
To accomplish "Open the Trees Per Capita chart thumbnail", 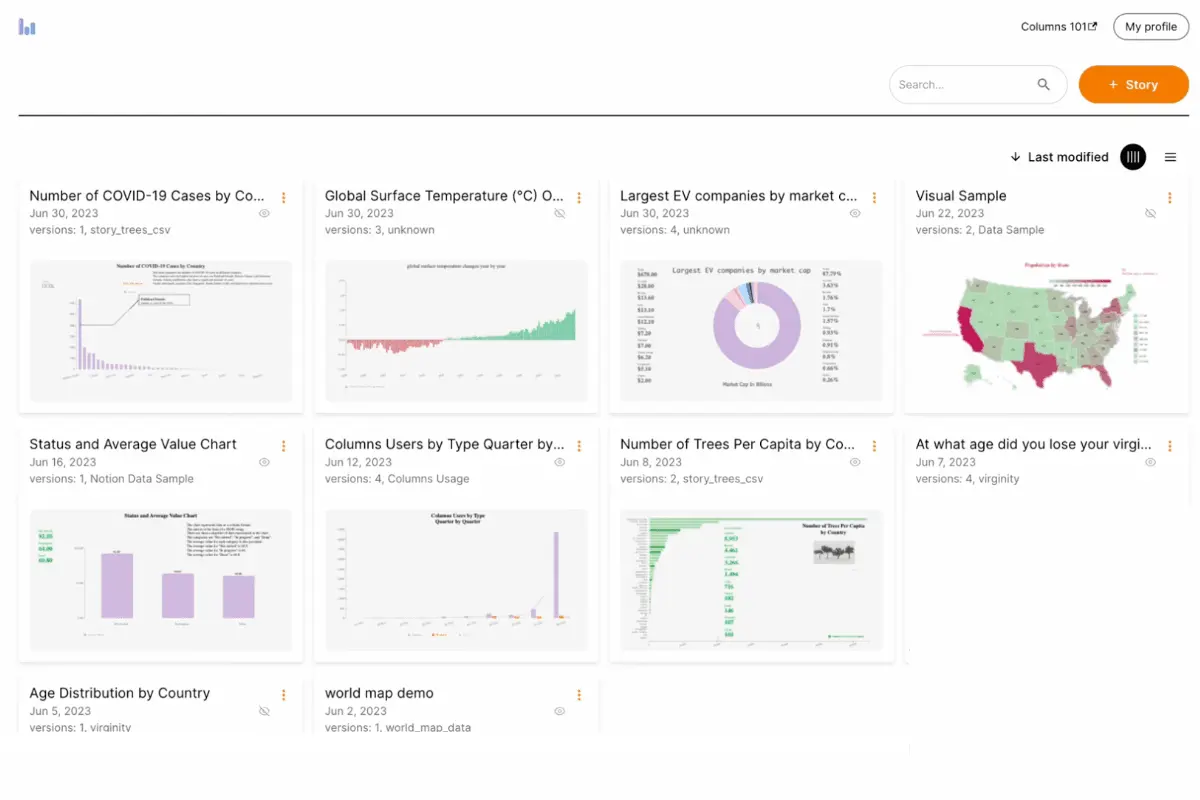I will pyautogui.click(x=752, y=579).
